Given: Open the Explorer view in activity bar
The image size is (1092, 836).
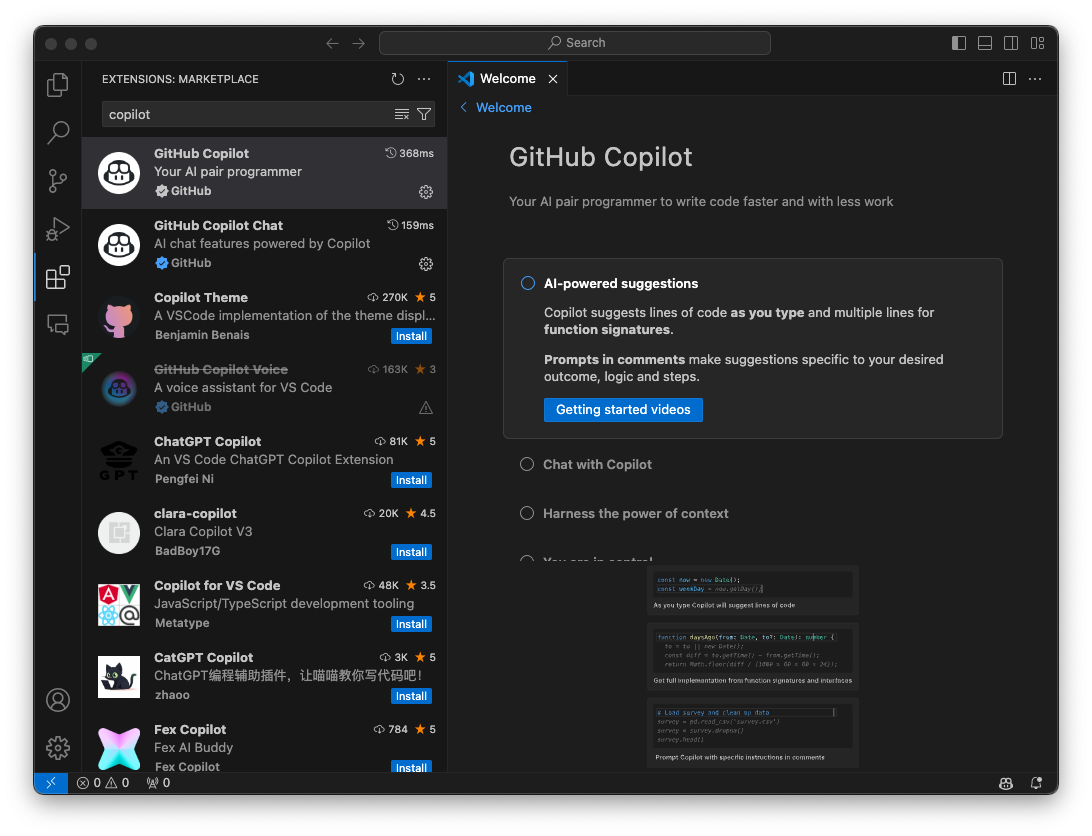Looking at the screenshot, I should point(58,86).
